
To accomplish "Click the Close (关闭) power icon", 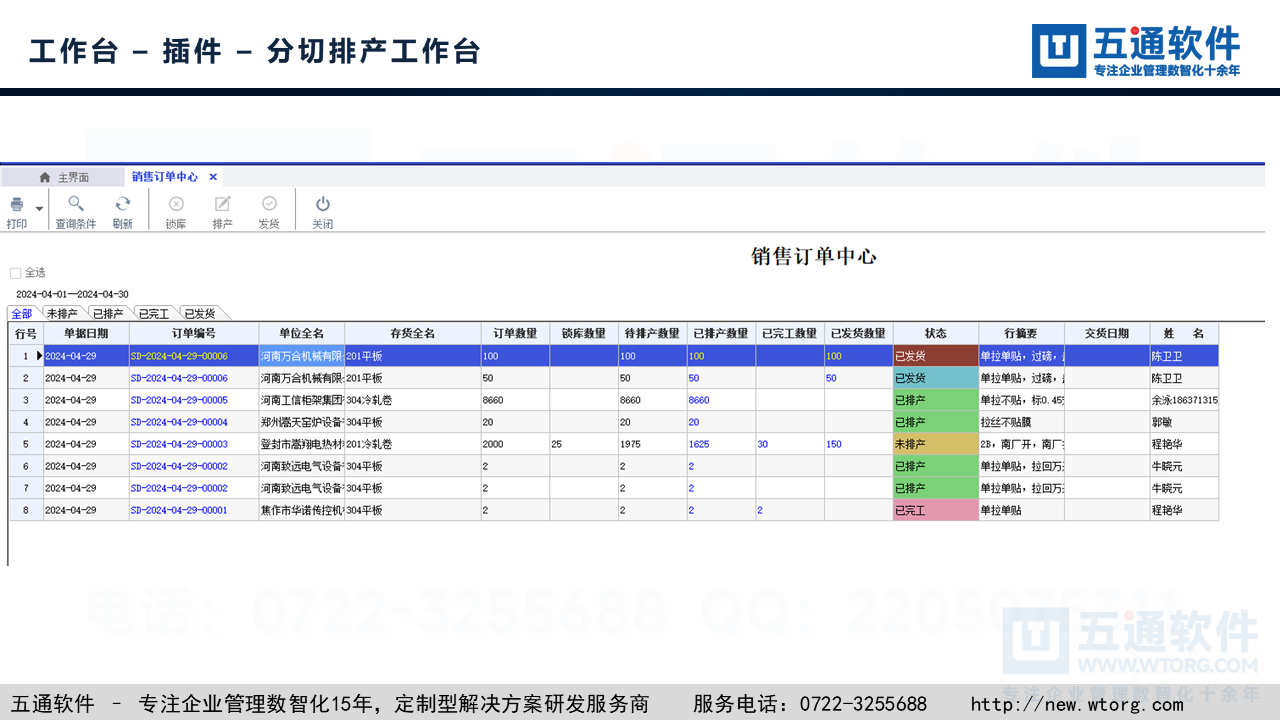I will pyautogui.click(x=322, y=205).
